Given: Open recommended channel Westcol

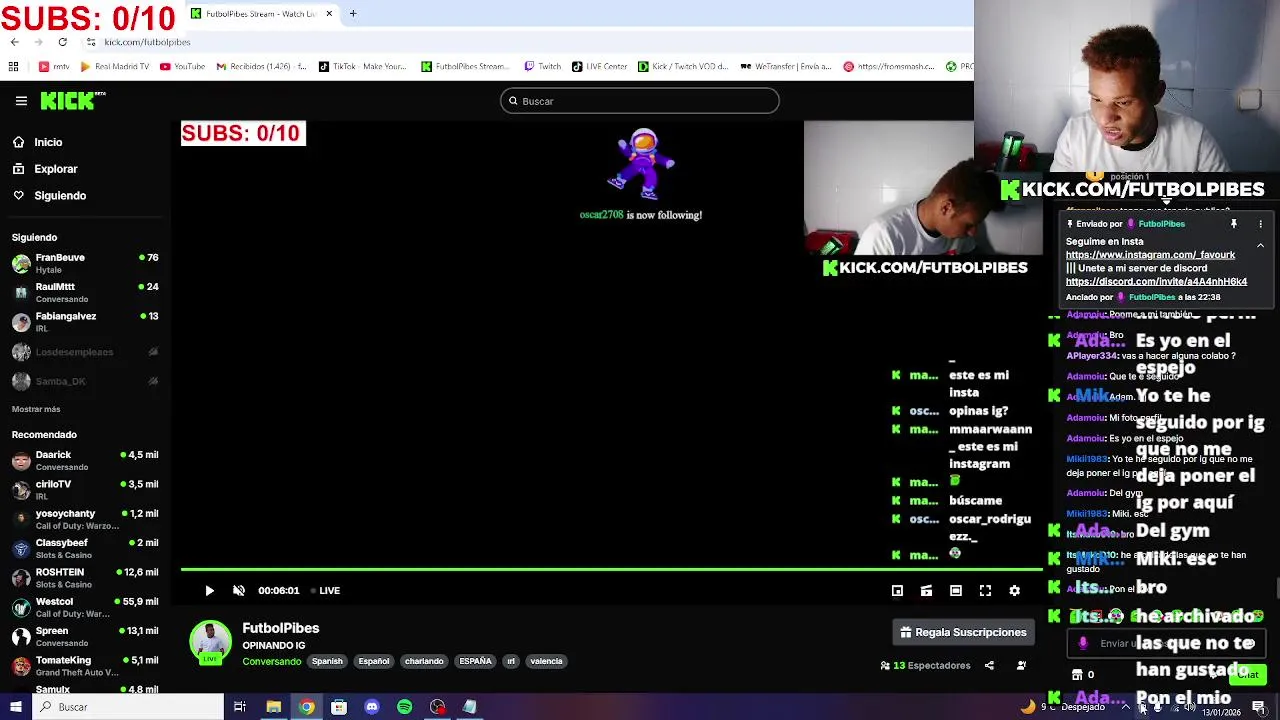Looking at the screenshot, I should (x=85, y=607).
